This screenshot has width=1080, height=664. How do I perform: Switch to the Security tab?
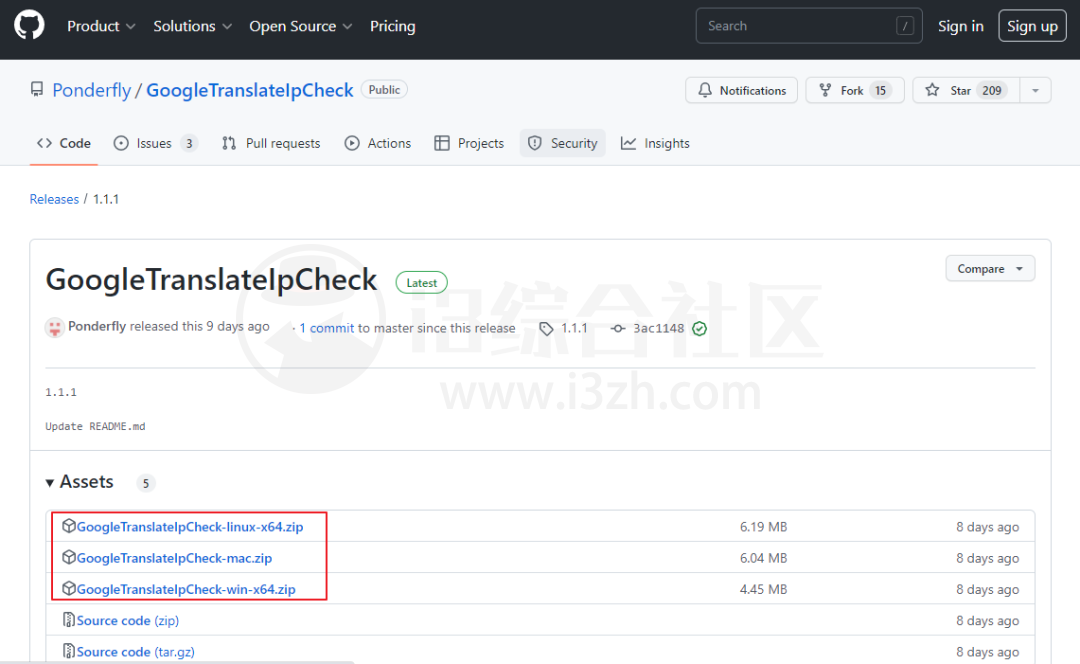563,143
